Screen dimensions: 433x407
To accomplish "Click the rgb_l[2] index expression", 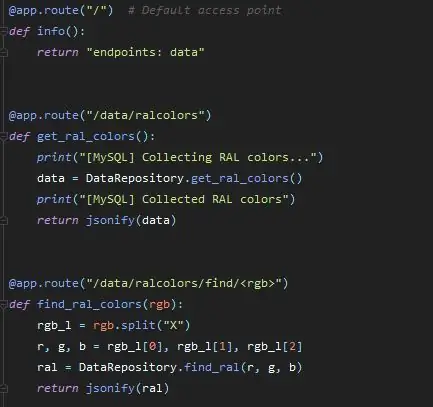I will [275, 347].
